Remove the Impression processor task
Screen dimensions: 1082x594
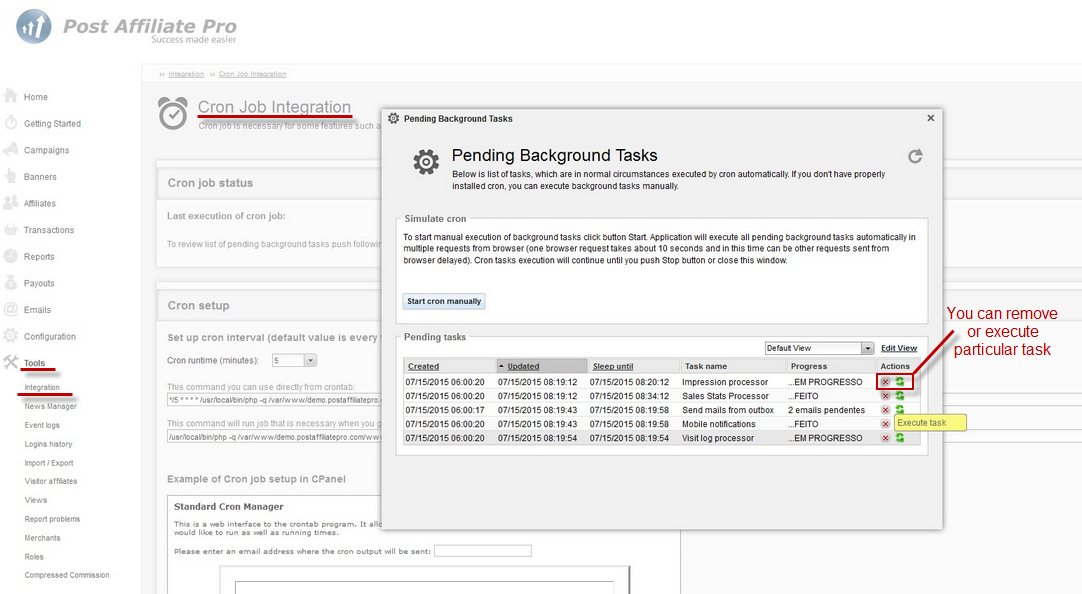pyautogui.click(x=885, y=382)
